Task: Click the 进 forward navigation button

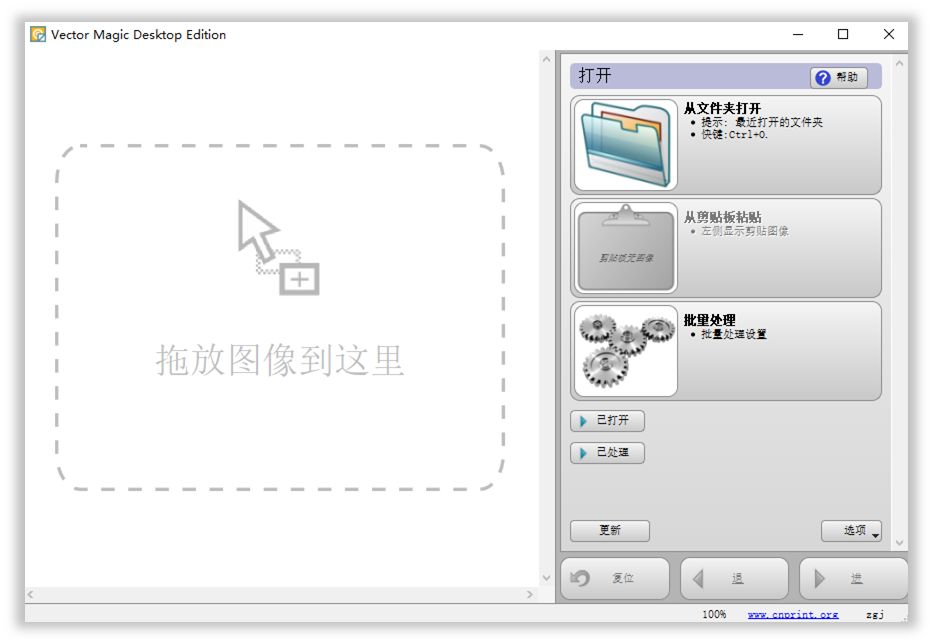Action: [x=853, y=578]
